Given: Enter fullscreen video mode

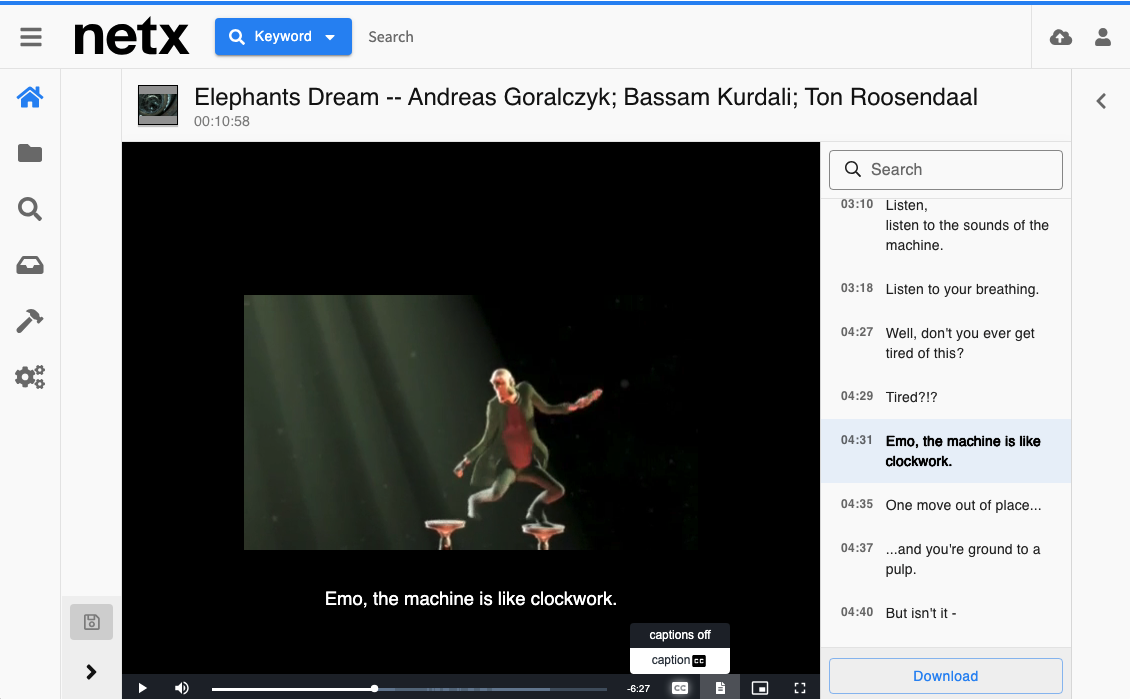Looking at the screenshot, I should (x=800, y=688).
